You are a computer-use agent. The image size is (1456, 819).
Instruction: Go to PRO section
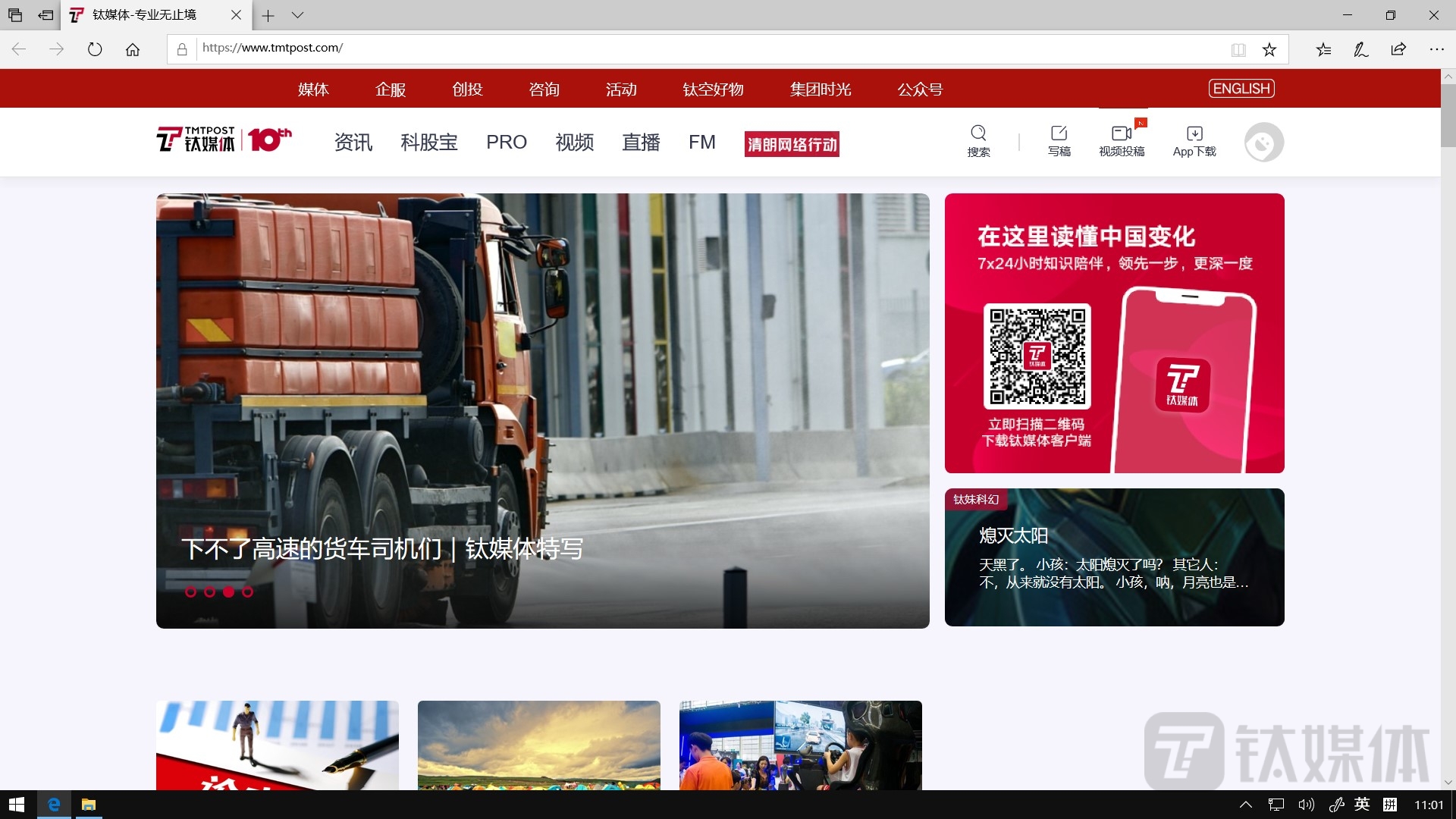[507, 143]
